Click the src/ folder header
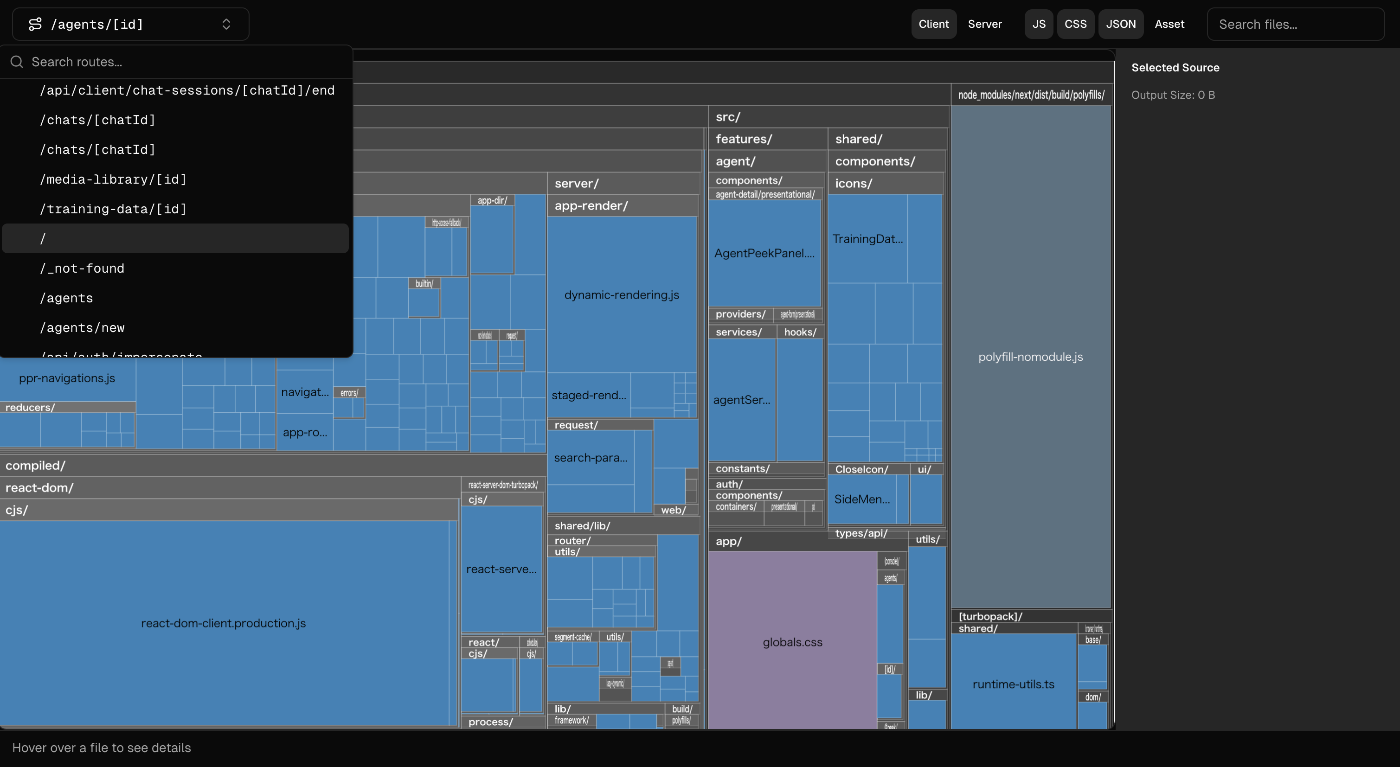Screen dimensions: 1400x767 [828, 117]
